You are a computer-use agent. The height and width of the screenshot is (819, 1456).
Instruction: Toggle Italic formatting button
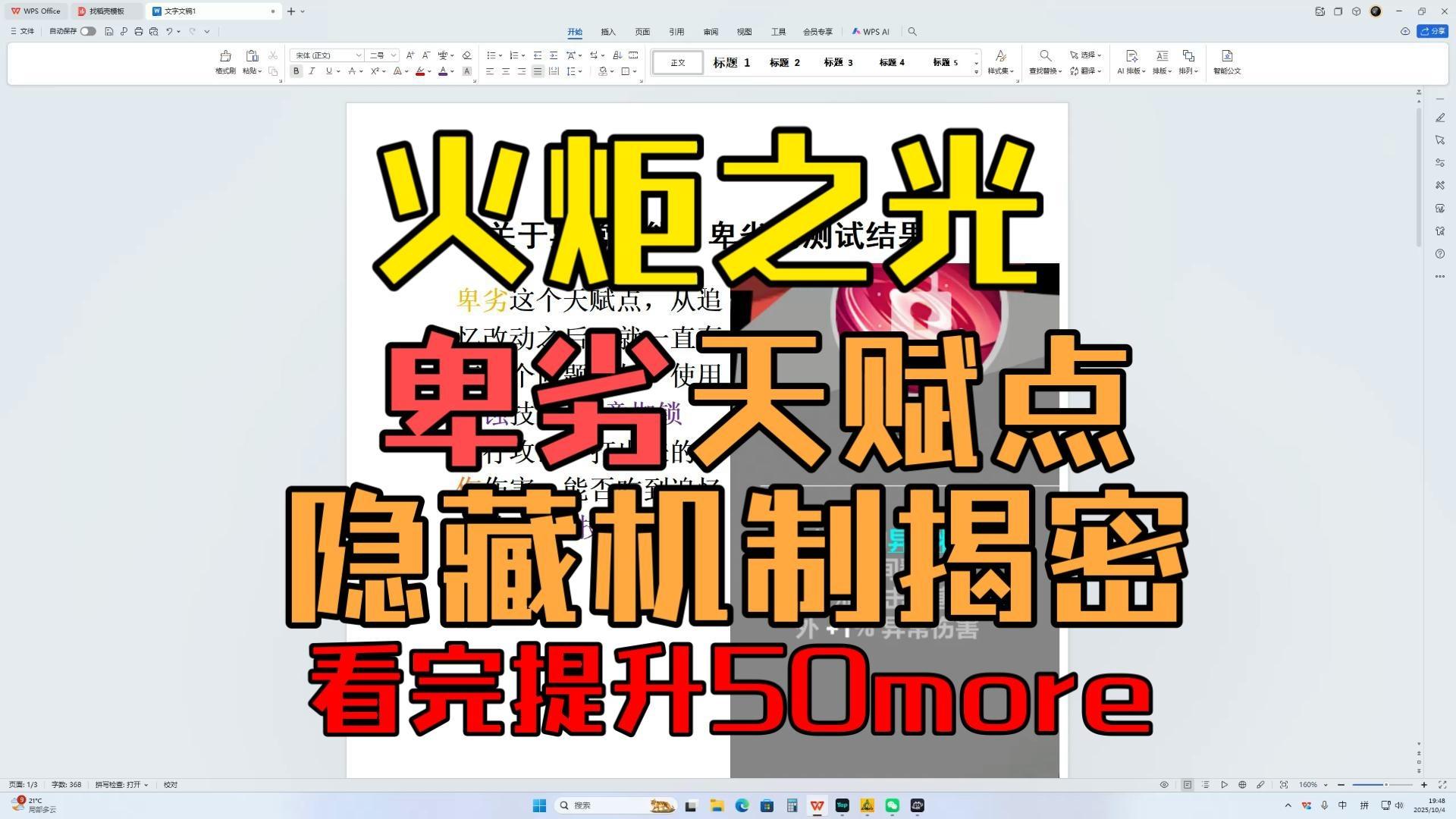pos(312,71)
